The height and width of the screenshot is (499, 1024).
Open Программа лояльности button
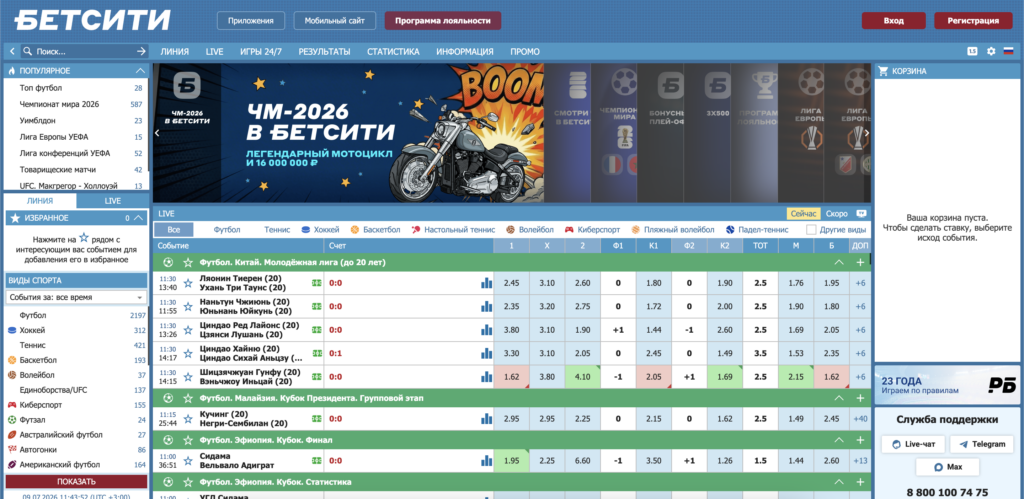[x=443, y=21]
